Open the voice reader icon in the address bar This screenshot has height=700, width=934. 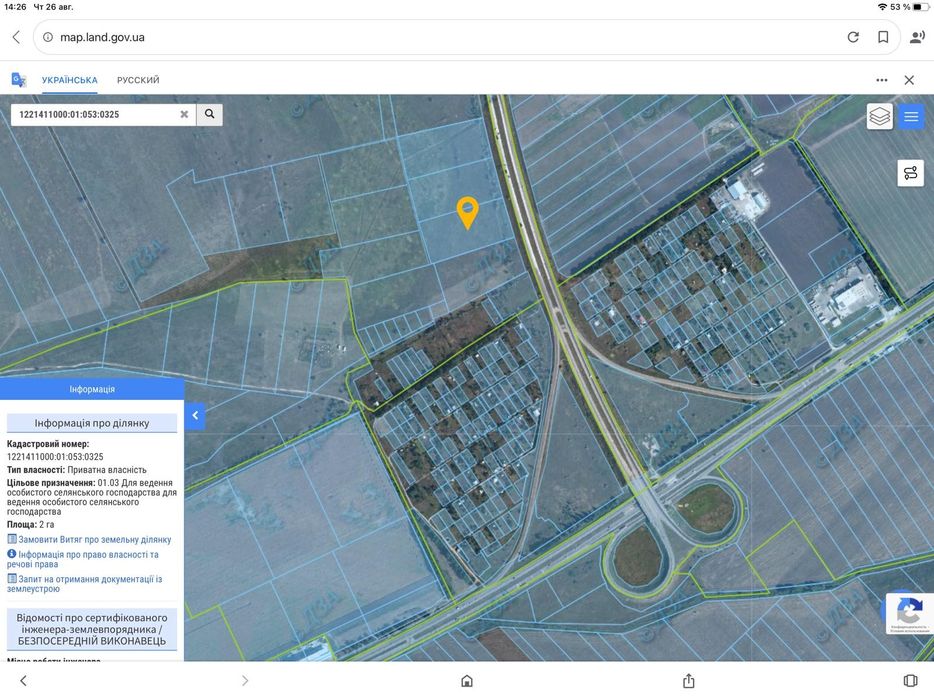pos(917,37)
